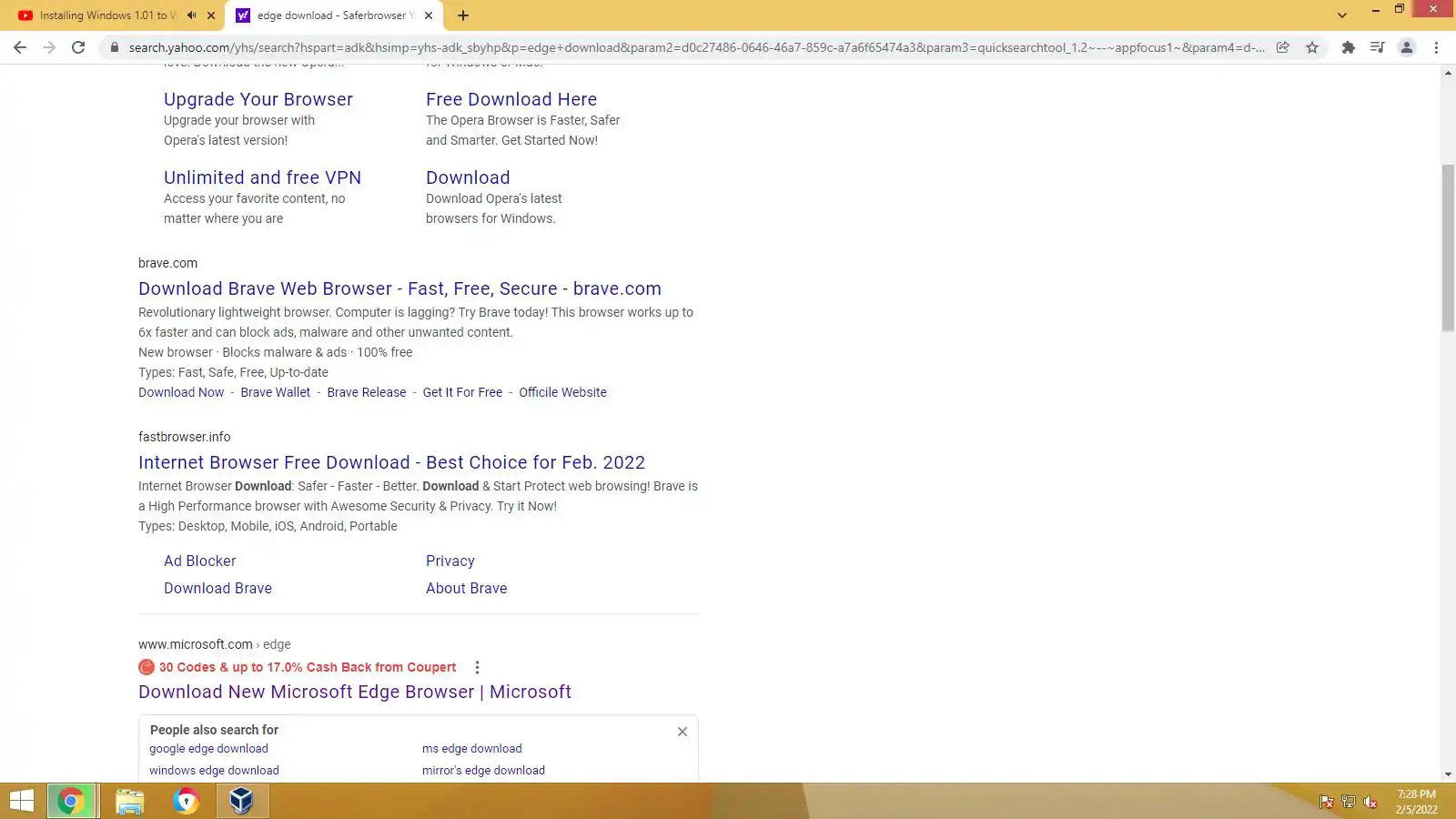Restore down the Chrome window
The image size is (1456, 819).
(x=1400, y=10)
